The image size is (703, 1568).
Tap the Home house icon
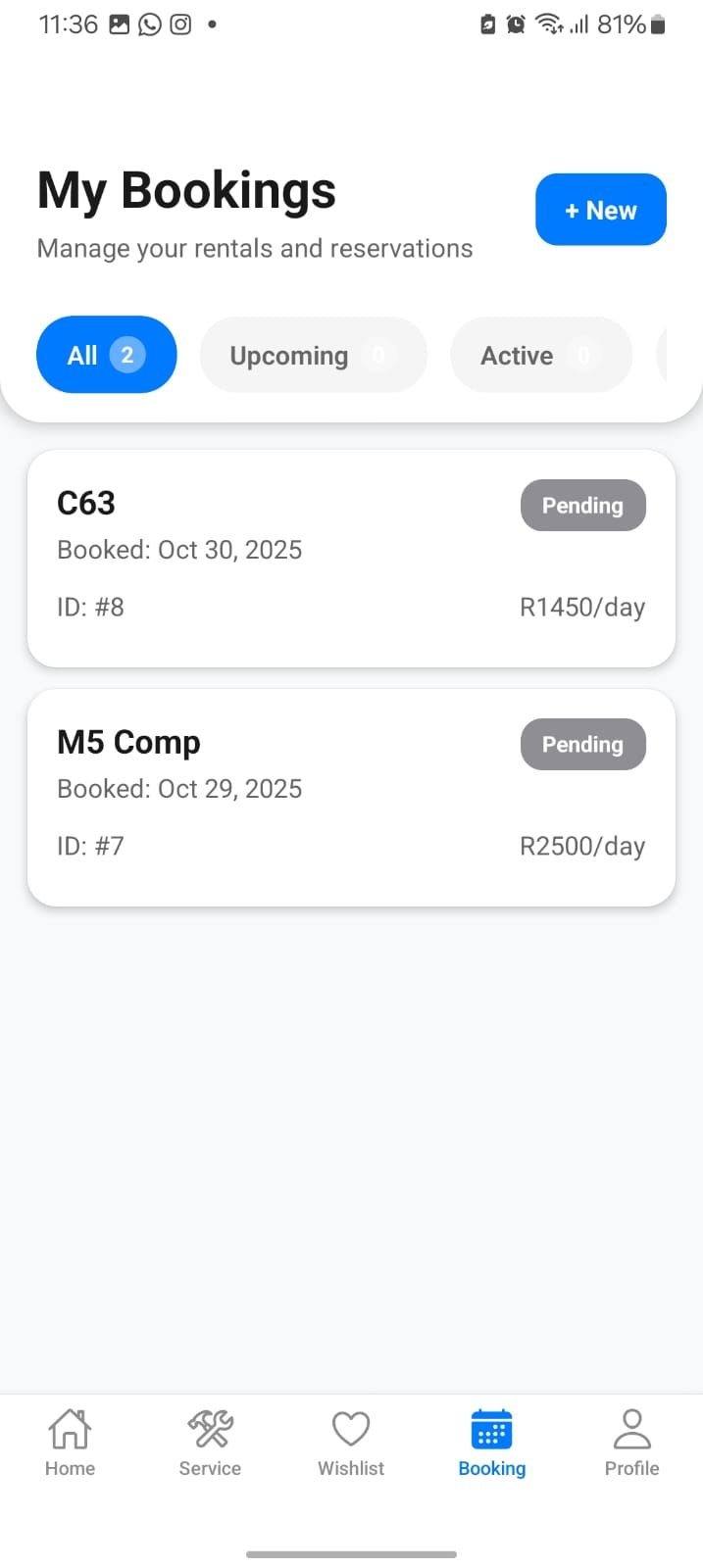pos(70,1429)
